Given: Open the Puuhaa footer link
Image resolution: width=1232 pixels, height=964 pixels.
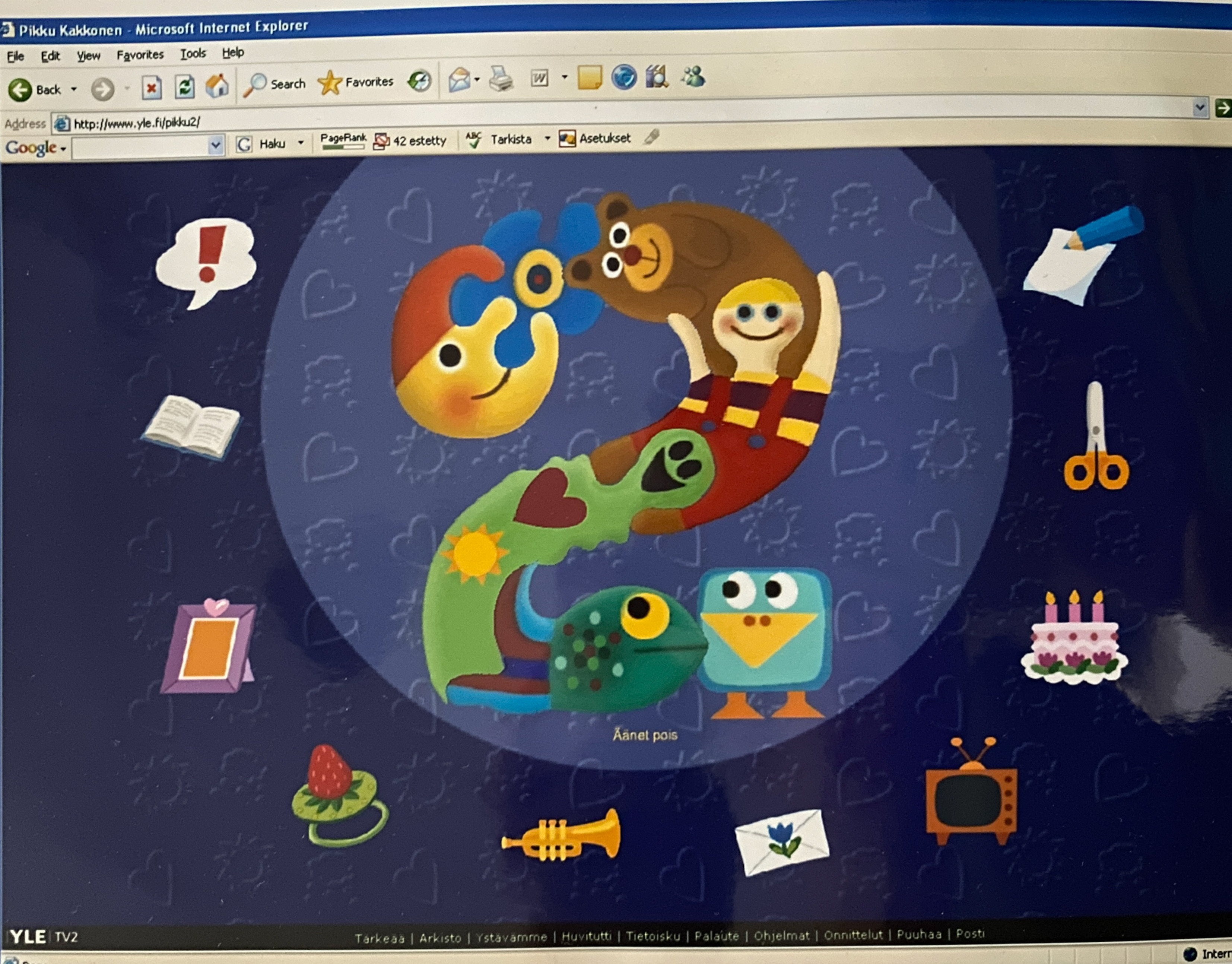Looking at the screenshot, I should [919, 934].
